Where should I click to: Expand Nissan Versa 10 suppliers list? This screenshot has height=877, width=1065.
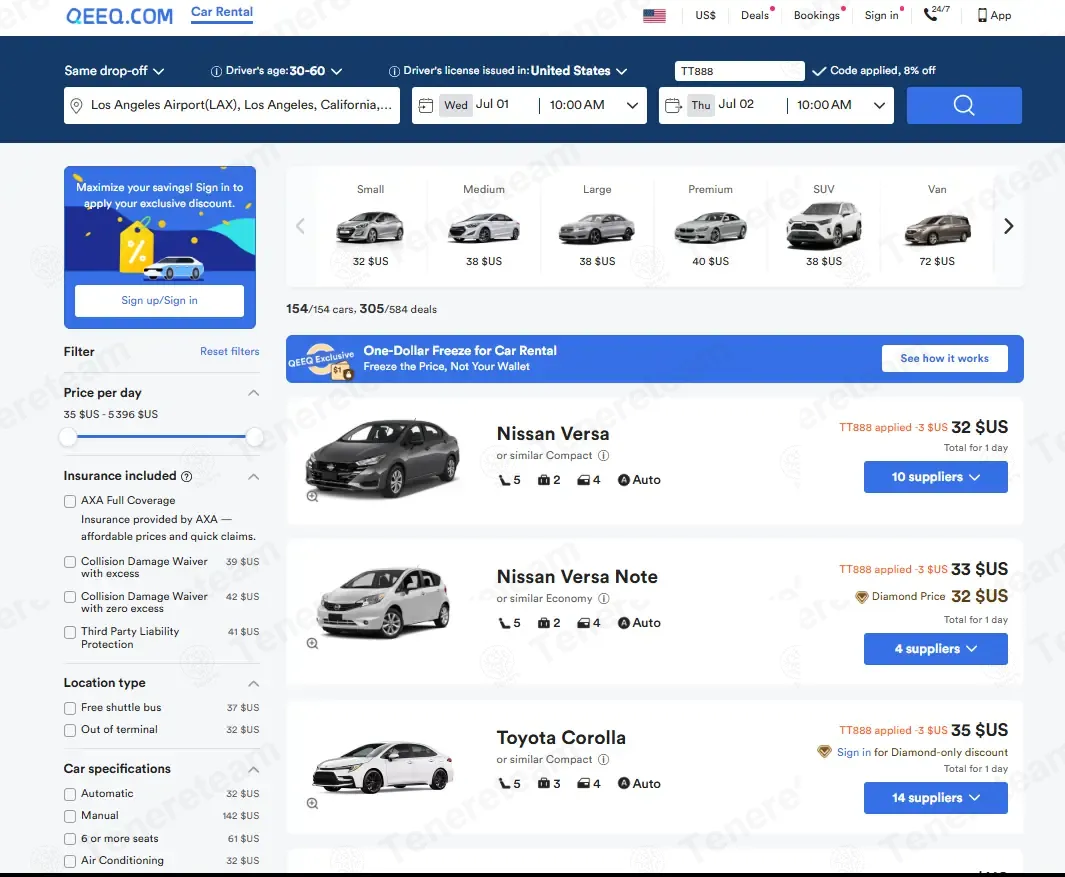[935, 477]
